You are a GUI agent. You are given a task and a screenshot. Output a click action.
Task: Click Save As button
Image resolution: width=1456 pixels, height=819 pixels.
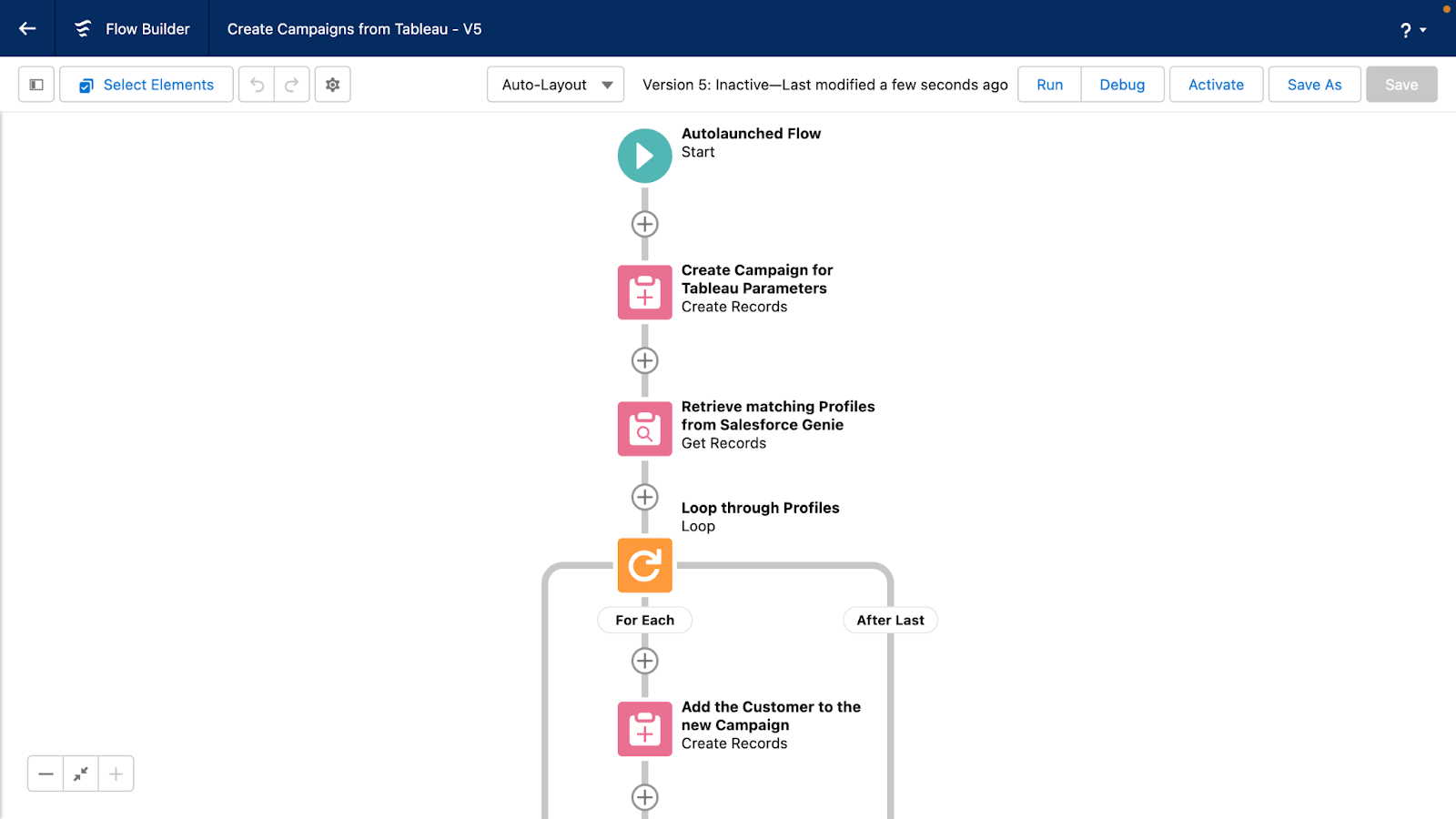(1314, 85)
